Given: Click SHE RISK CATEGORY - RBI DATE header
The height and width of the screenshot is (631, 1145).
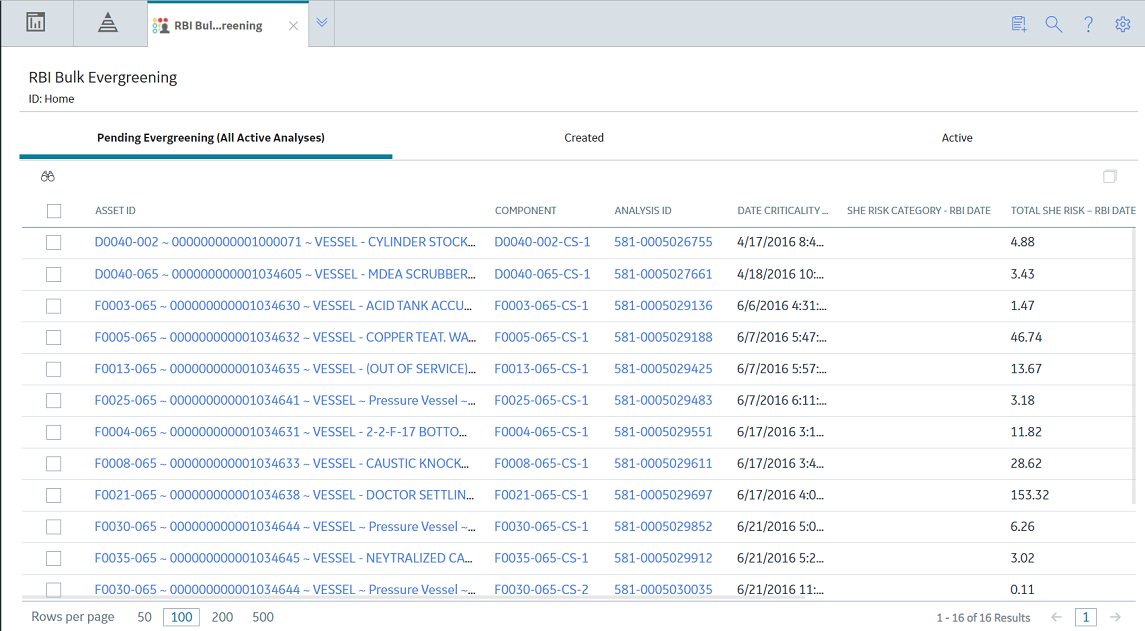Looking at the screenshot, I should tap(919, 210).
